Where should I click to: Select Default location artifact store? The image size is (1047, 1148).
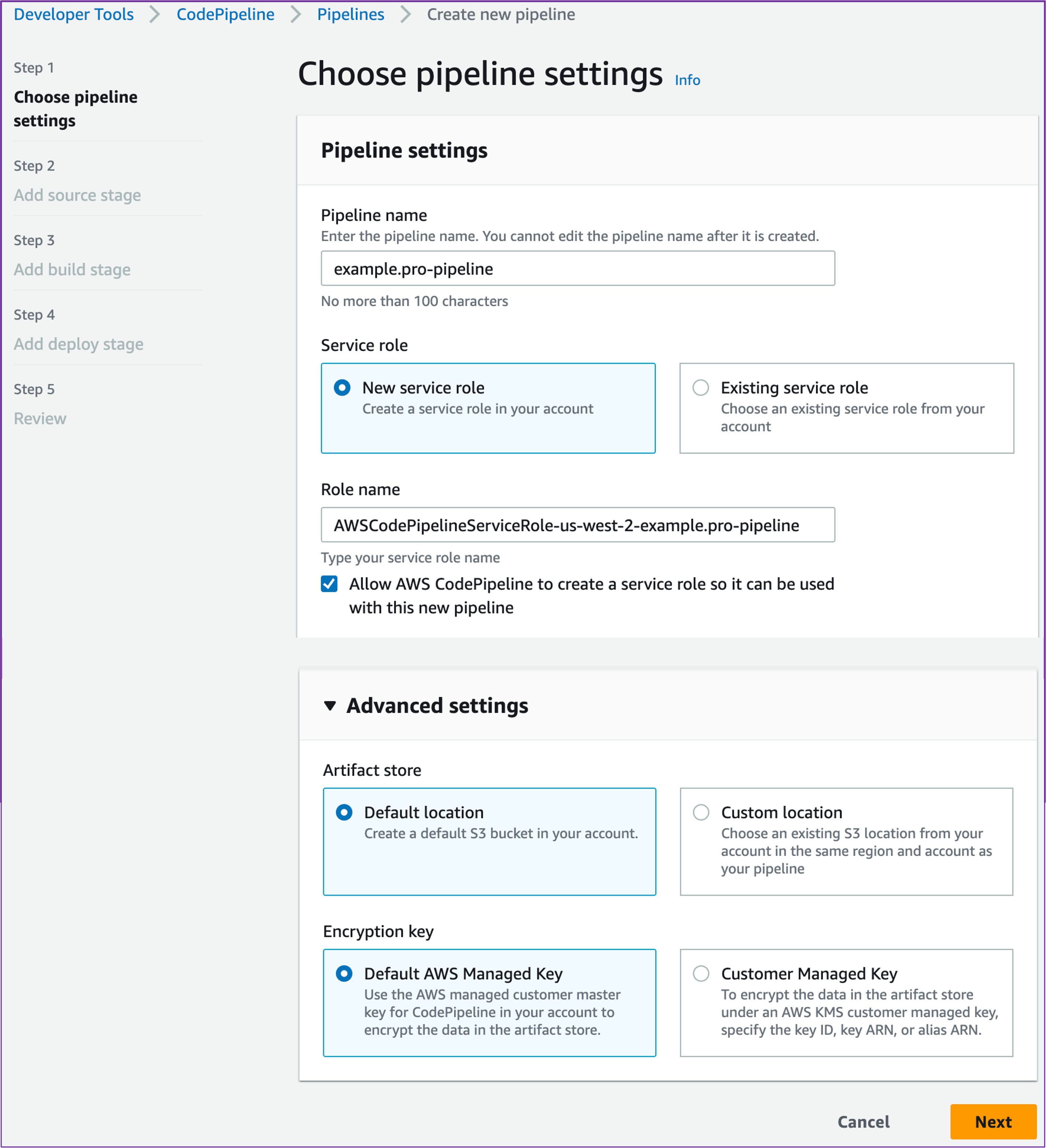click(x=344, y=812)
